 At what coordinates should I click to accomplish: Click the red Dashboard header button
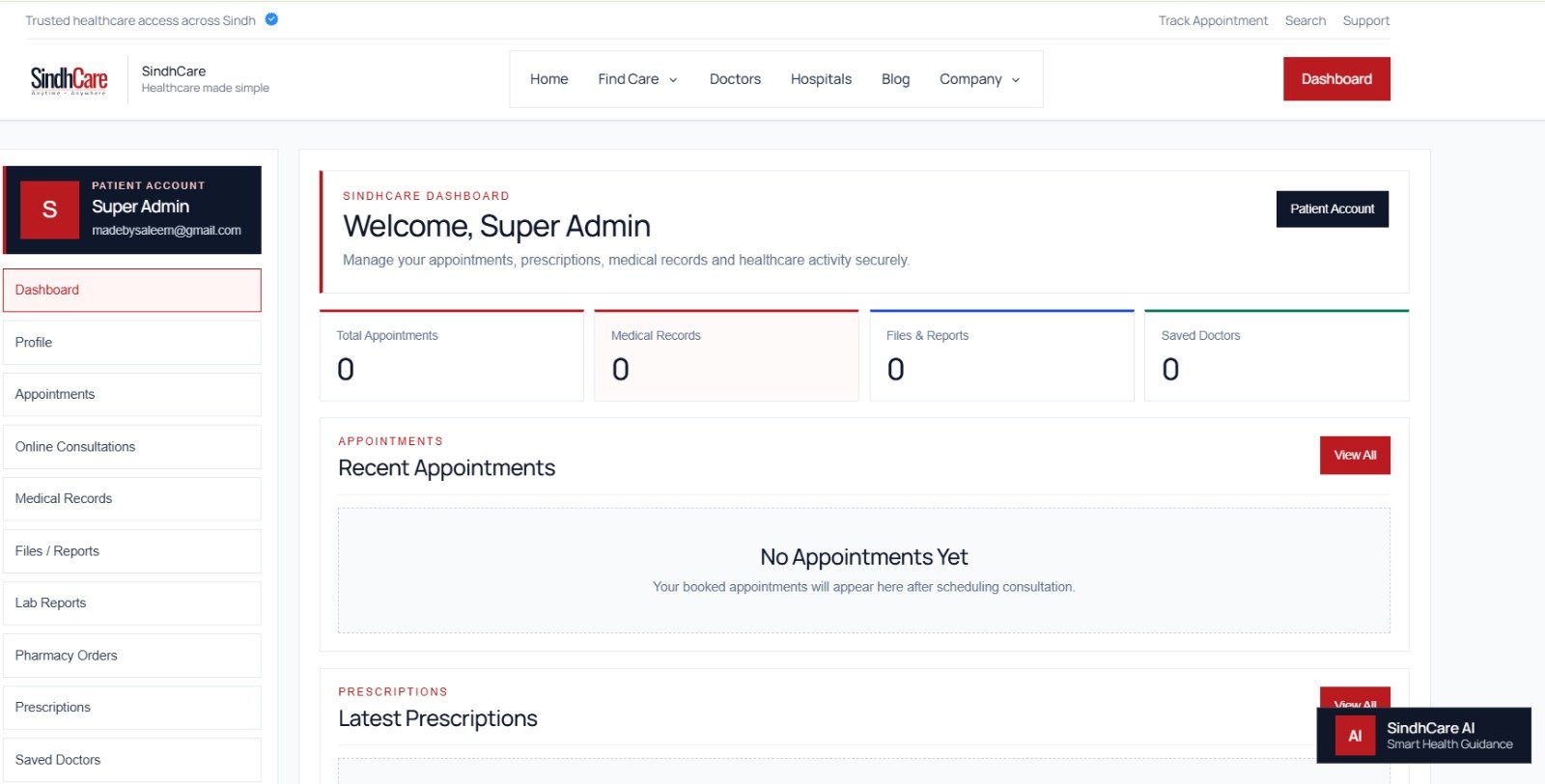click(1336, 79)
